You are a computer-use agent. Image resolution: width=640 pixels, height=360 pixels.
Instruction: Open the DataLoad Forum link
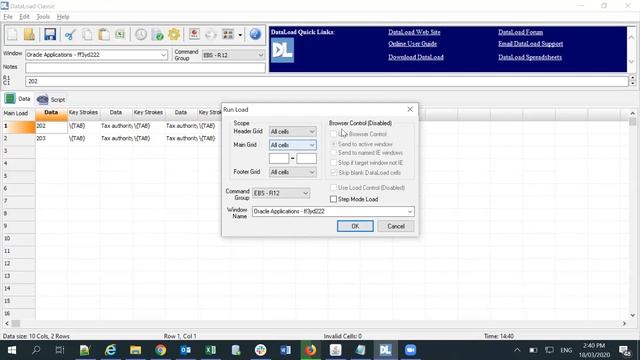click(x=520, y=32)
